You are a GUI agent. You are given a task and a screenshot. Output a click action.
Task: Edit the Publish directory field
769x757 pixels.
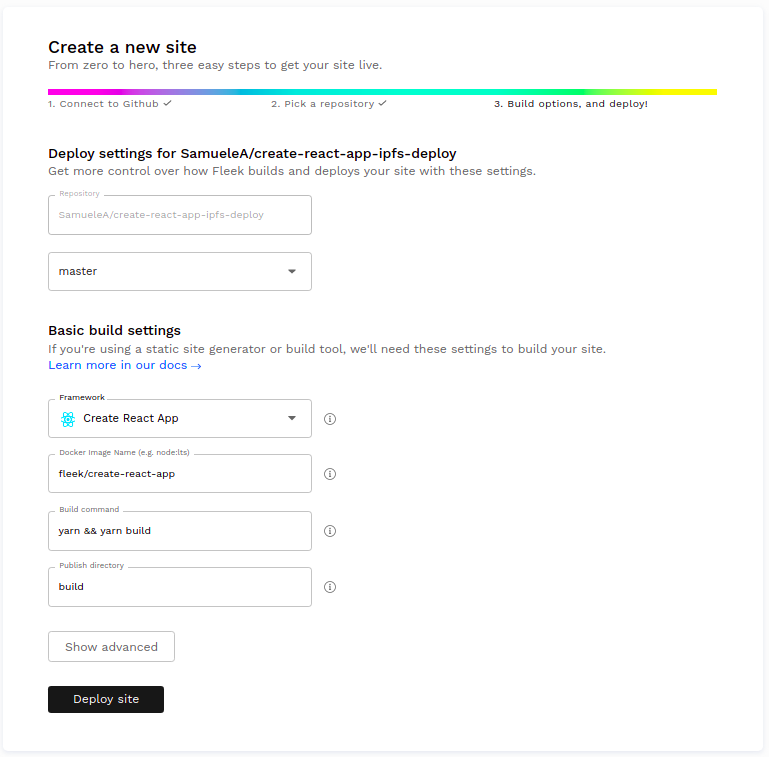[x=180, y=587]
